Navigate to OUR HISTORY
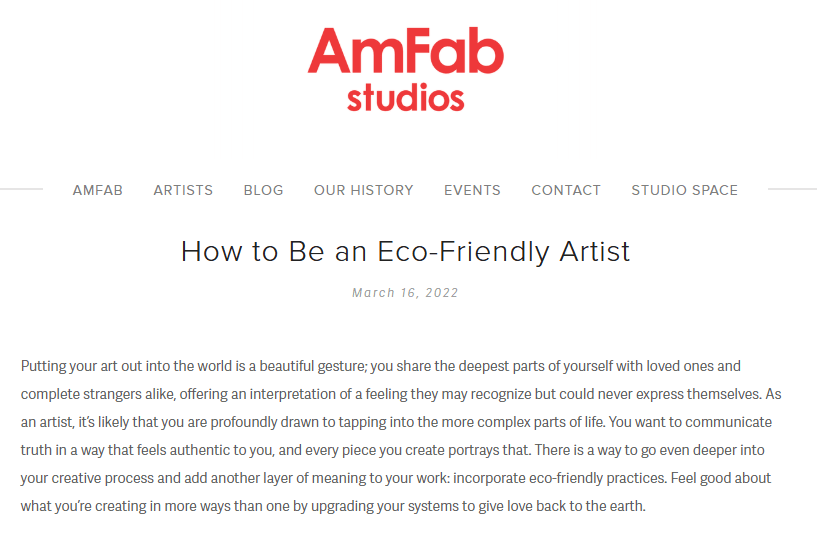This screenshot has height=540, width=817. 363,190
